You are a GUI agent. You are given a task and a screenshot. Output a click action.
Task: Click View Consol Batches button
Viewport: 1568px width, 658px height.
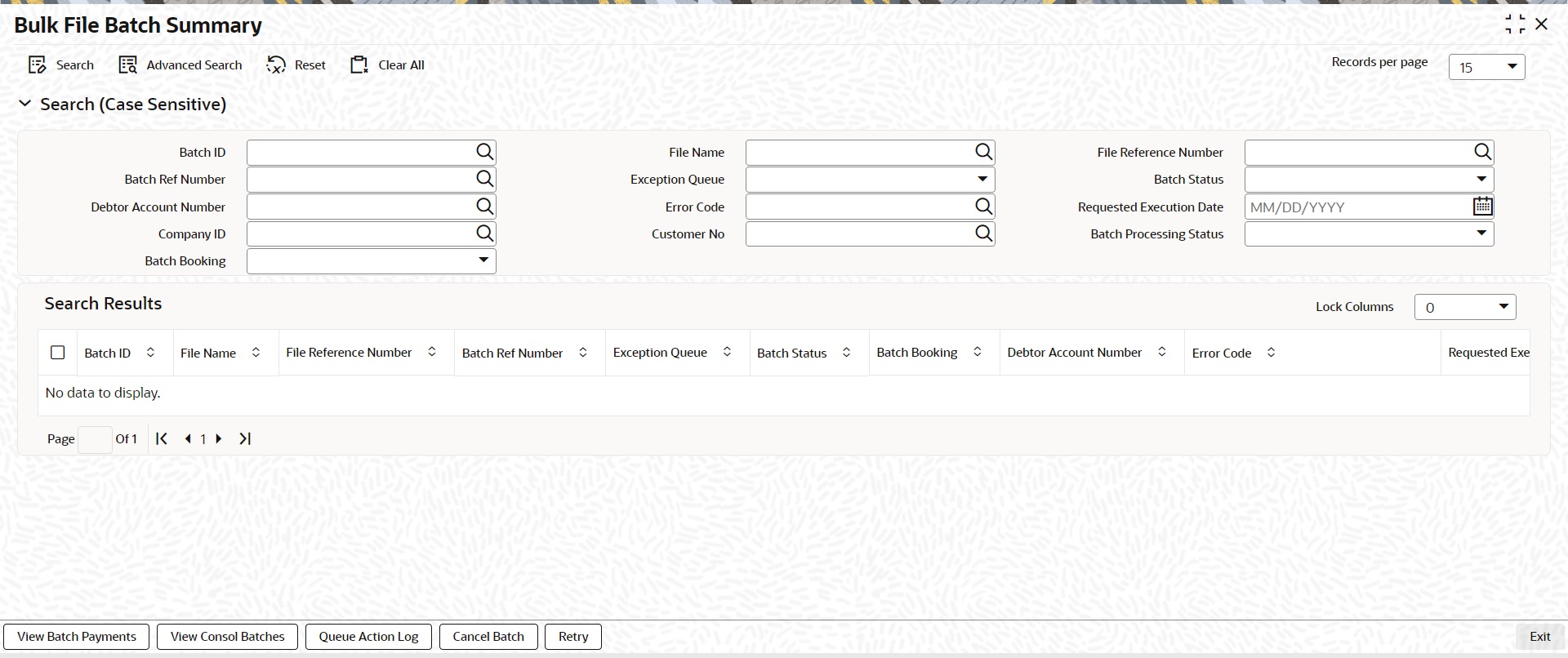click(x=228, y=637)
